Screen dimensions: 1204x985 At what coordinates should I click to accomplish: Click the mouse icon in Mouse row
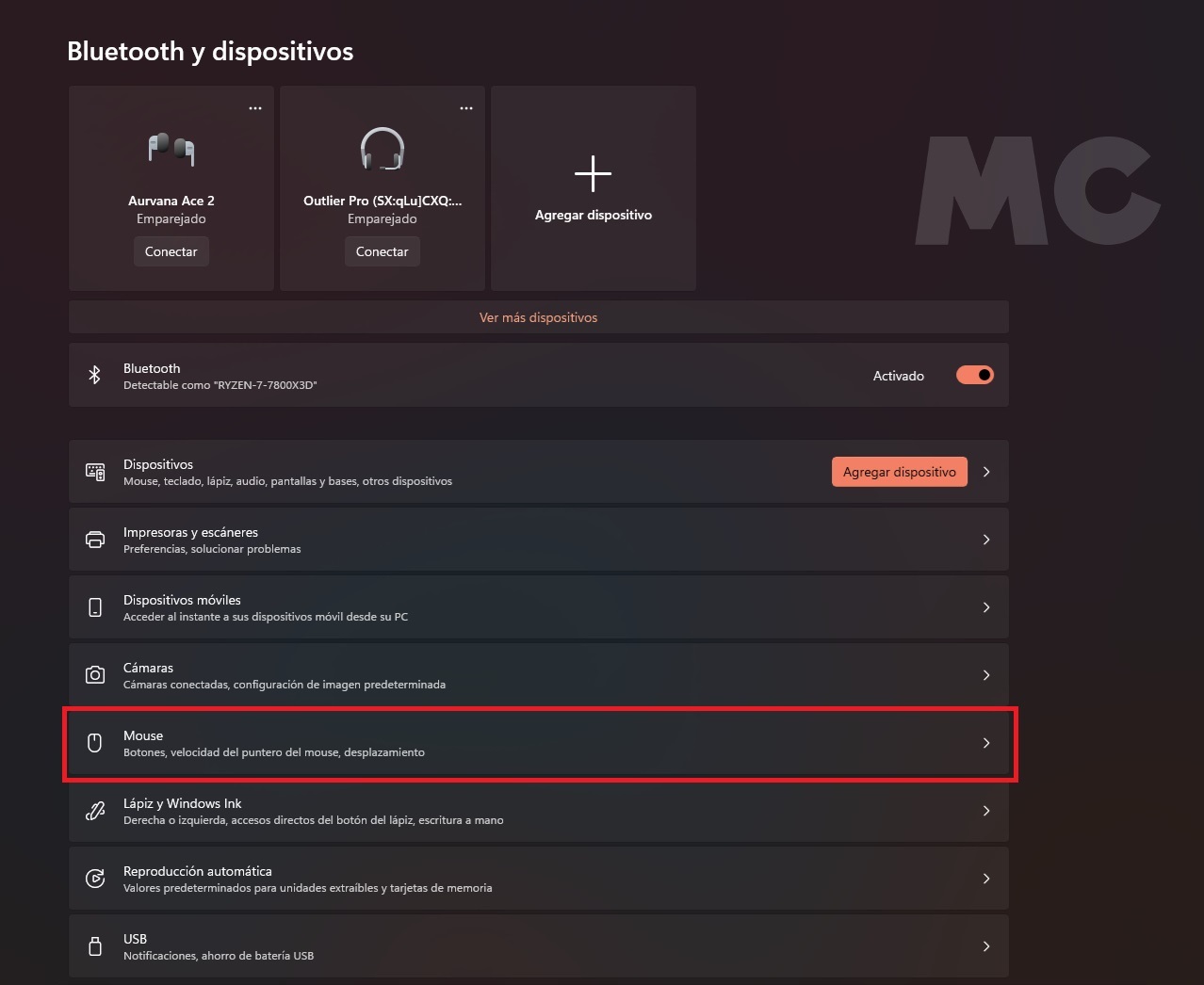(95, 743)
